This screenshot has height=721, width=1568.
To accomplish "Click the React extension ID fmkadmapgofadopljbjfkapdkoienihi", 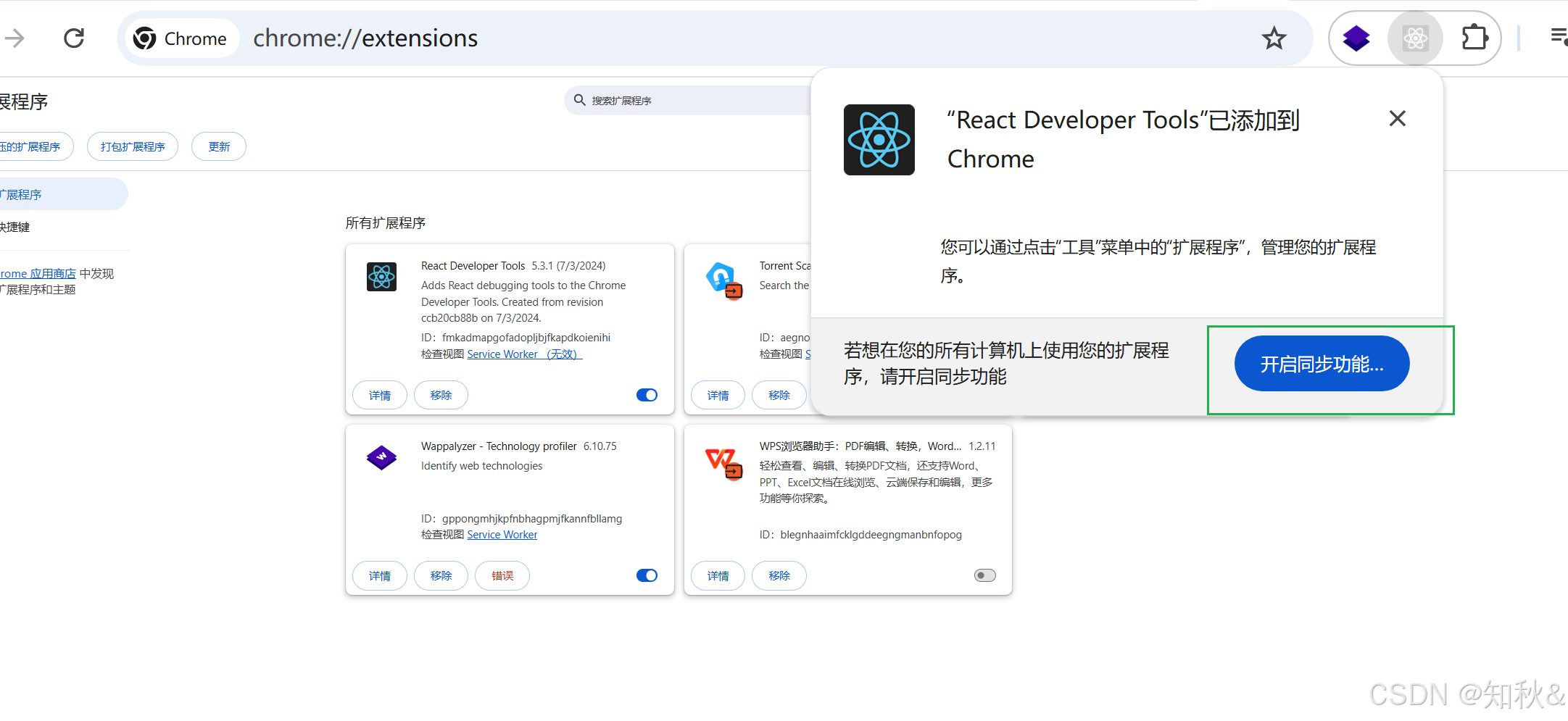I will coord(526,338).
